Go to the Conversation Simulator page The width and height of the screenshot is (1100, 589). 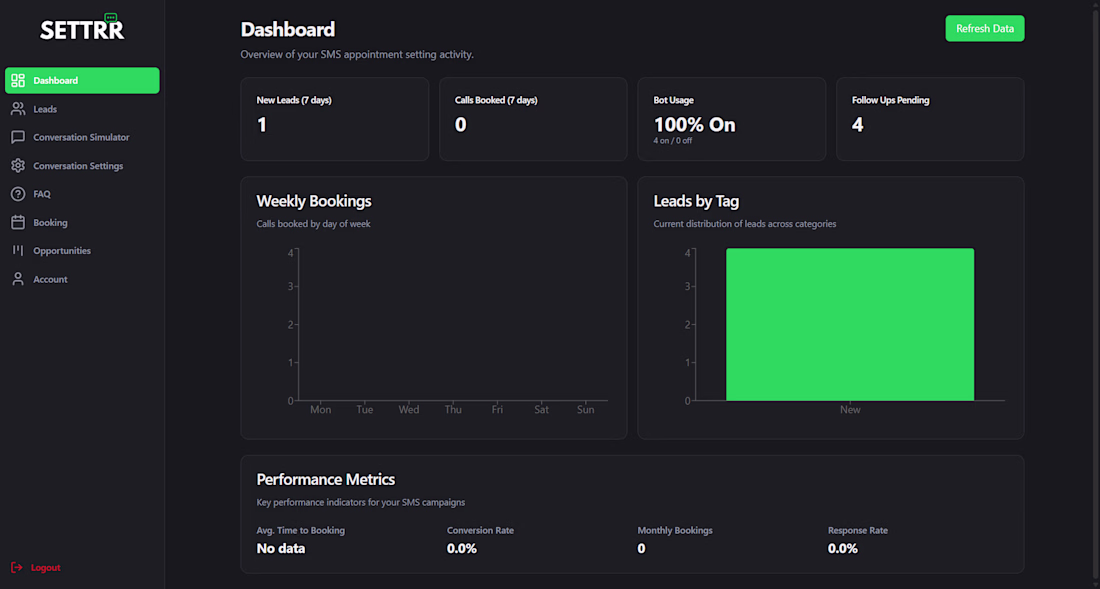[x=81, y=137]
